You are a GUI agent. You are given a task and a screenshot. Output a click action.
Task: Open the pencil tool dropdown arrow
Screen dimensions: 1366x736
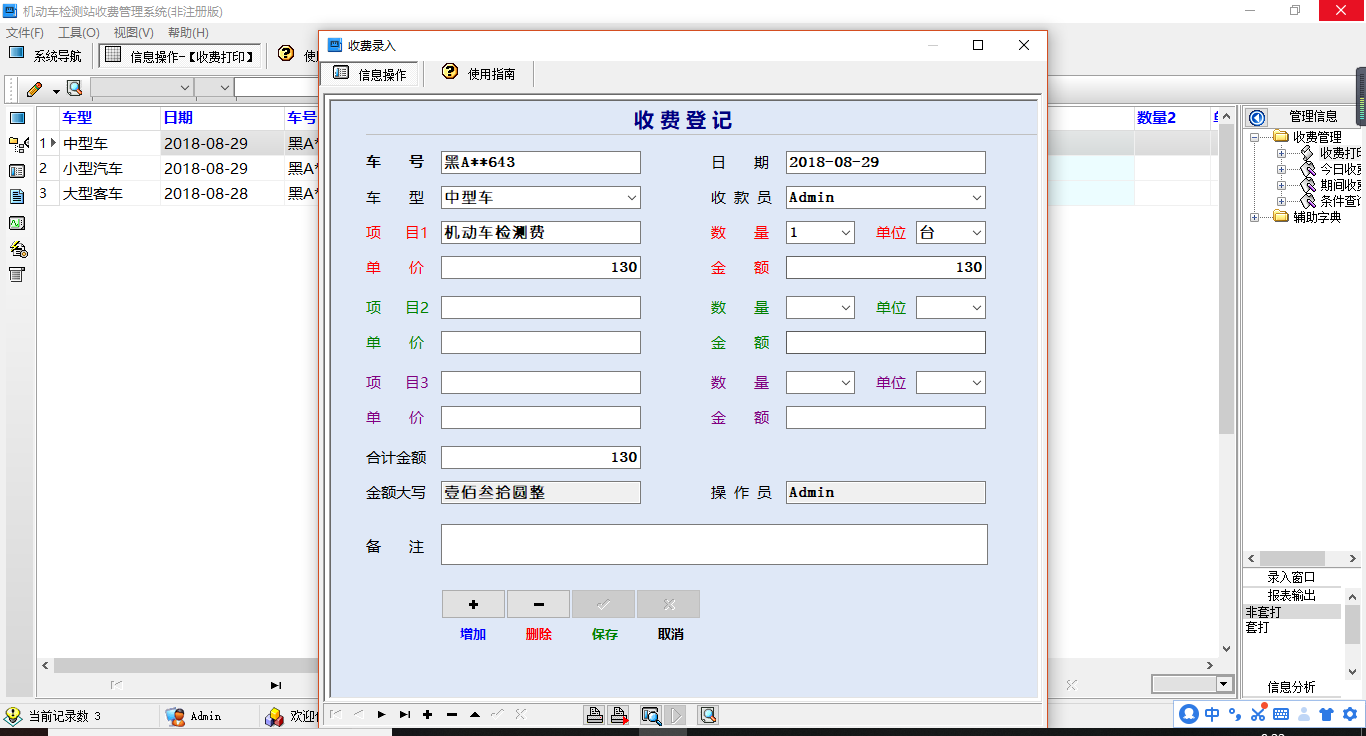tap(56, 90)
